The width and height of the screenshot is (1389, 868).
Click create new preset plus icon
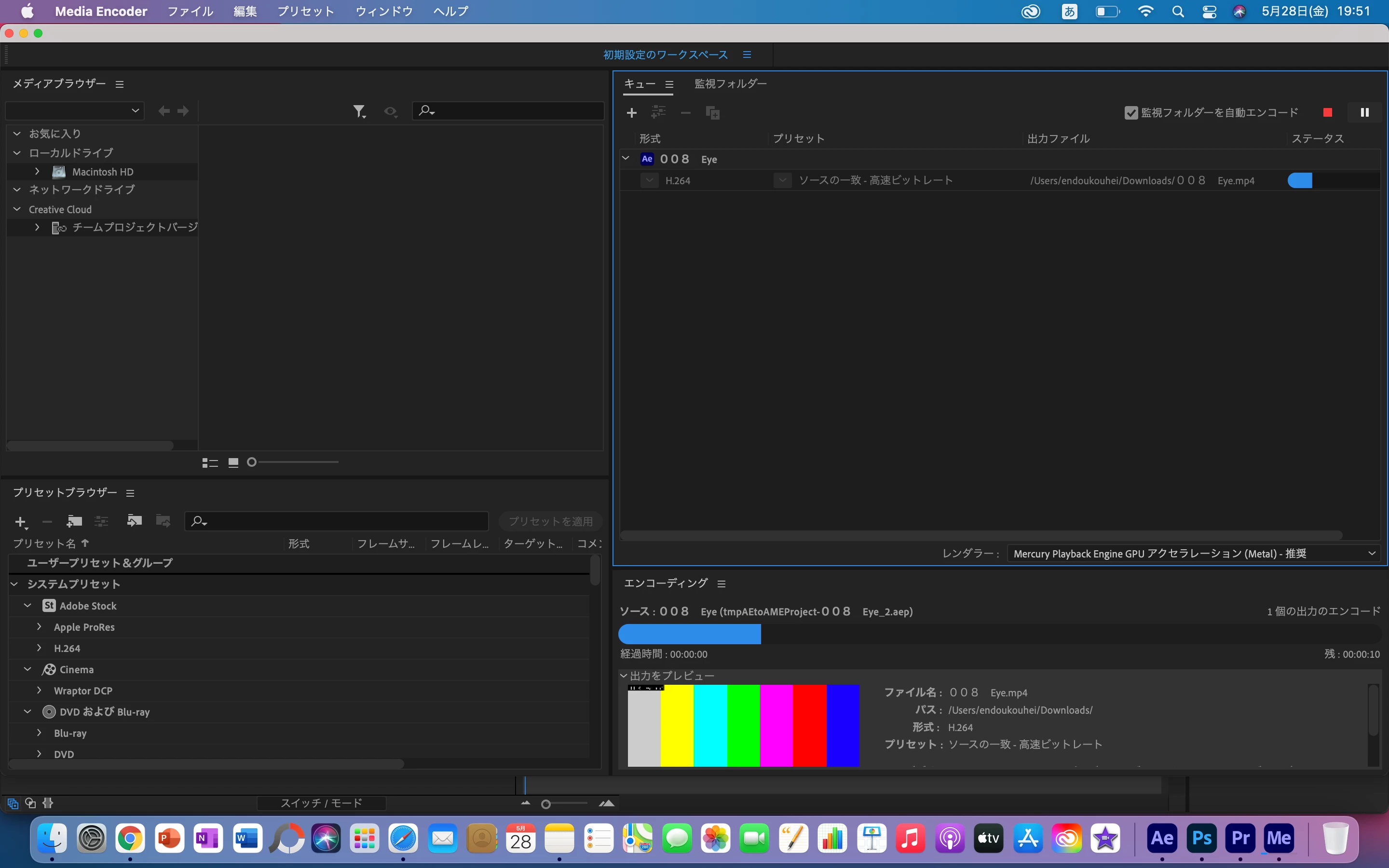(x=21, y=522)
